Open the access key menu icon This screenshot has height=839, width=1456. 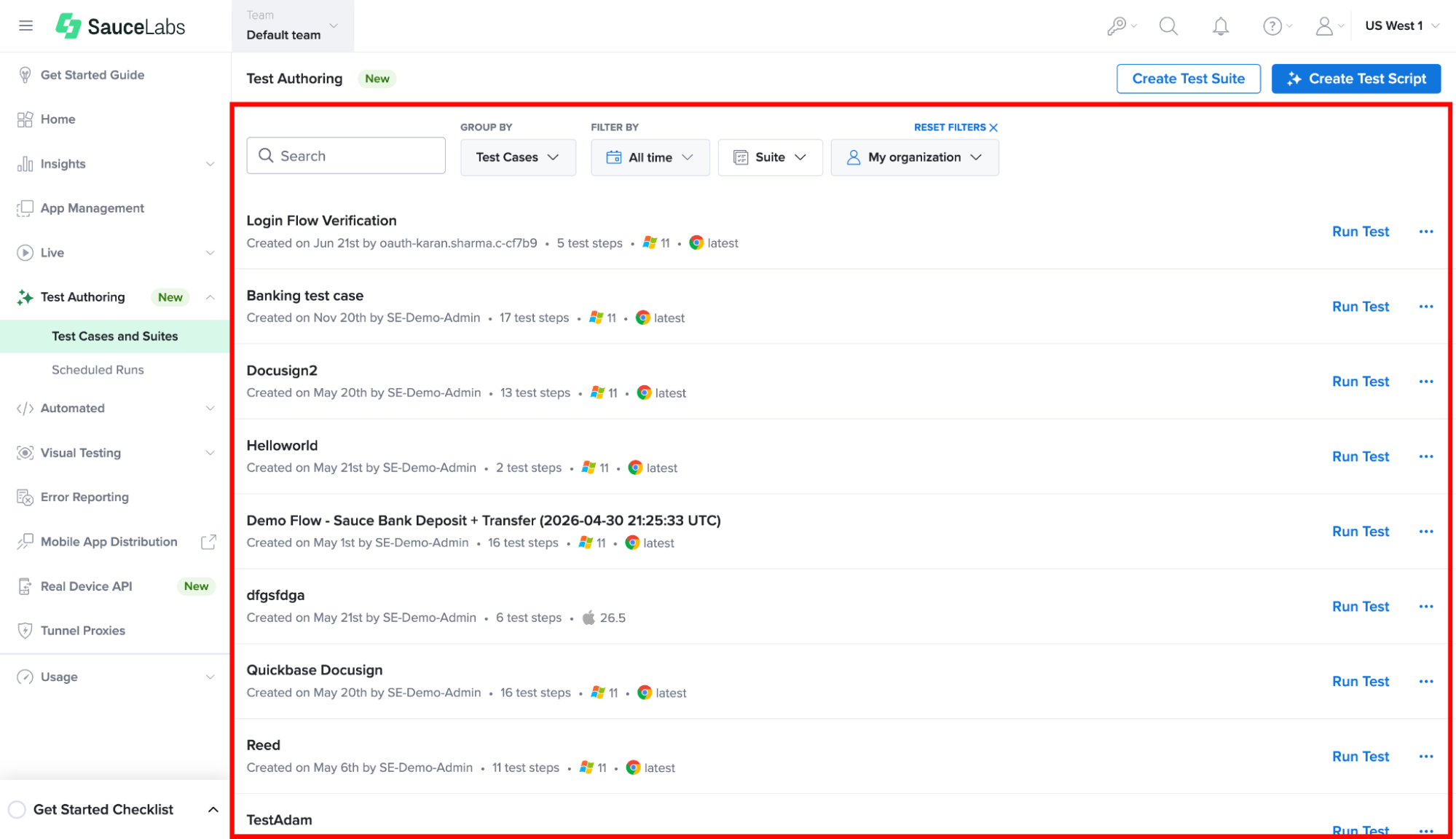tap(1117, 26)
